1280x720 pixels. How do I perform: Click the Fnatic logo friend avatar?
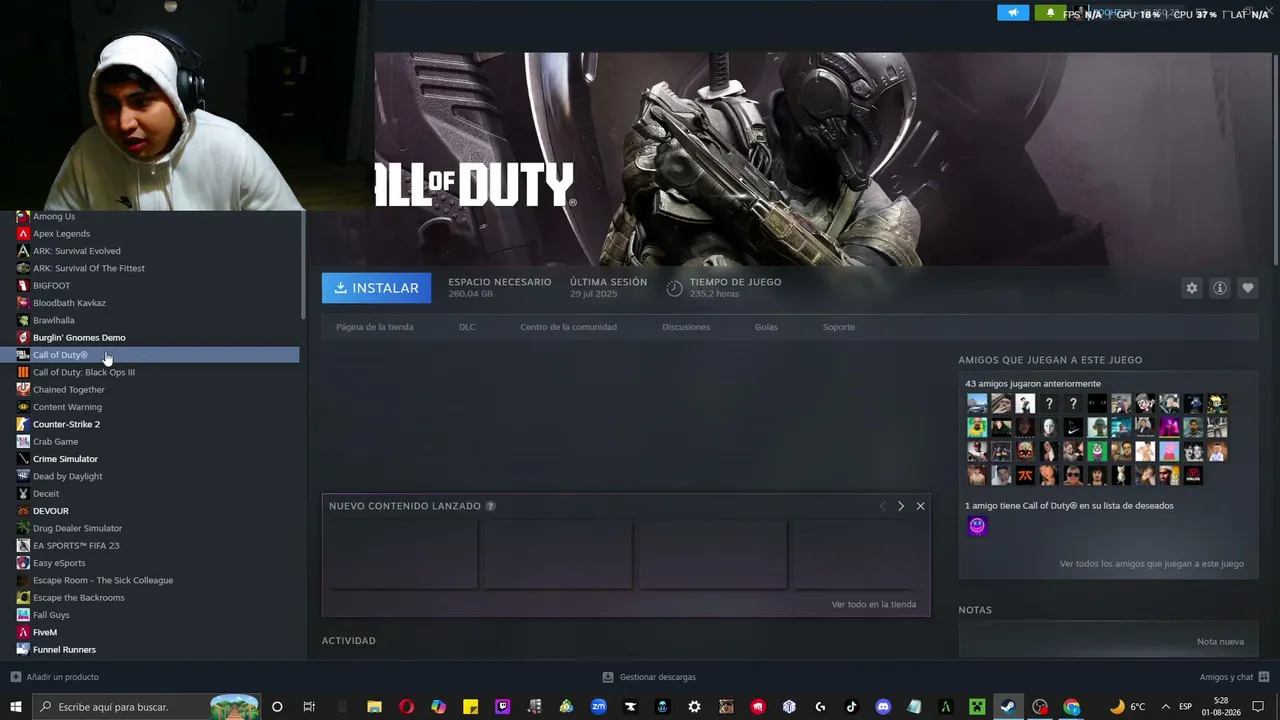pyautogui.click(x=1025, y=475)
